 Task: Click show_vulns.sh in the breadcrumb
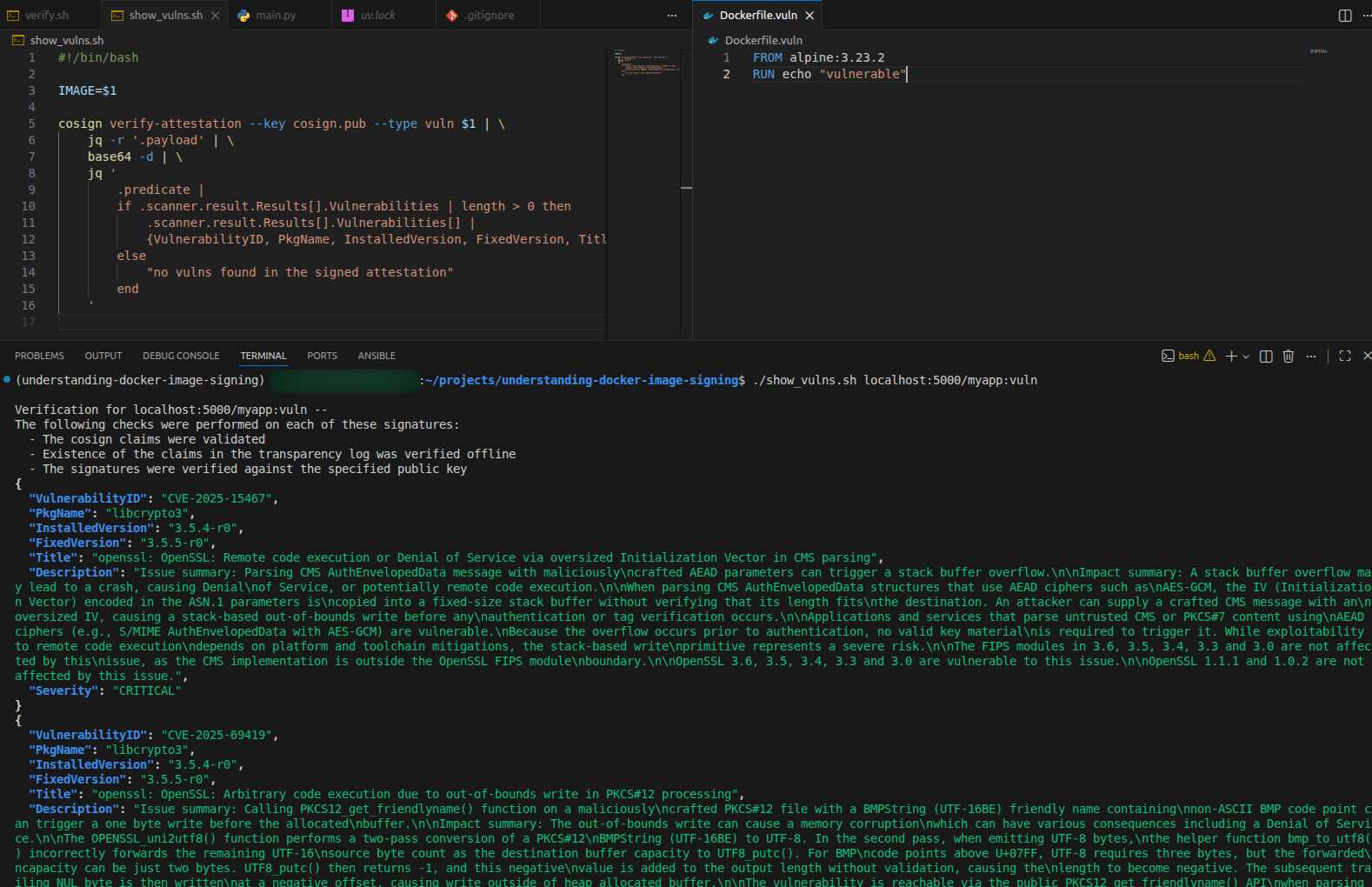tap(66, 40)
